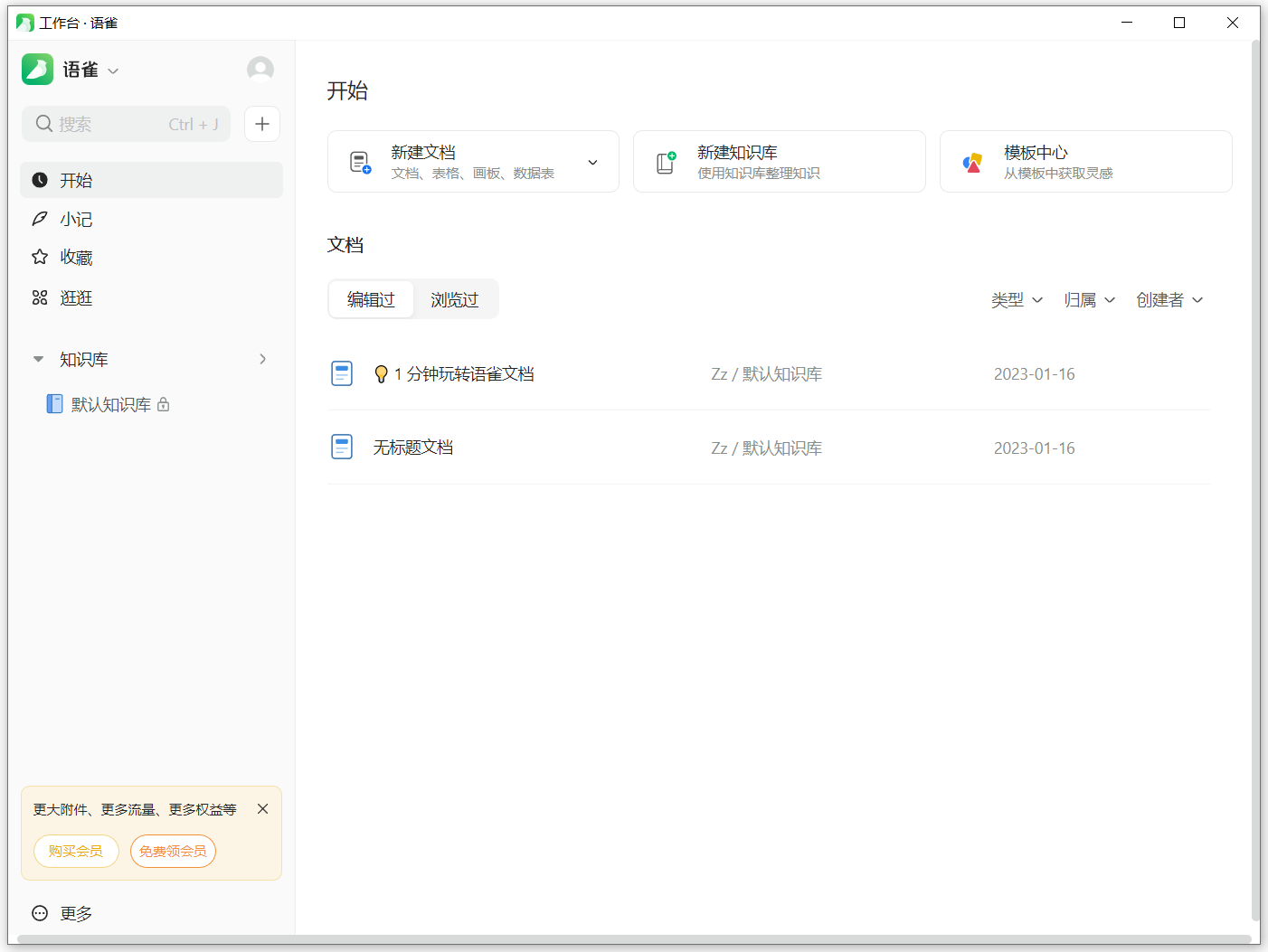This screenshot has height=952, width=1268.
Task: Click the plus create button beside search
Action: click(262, 124)
